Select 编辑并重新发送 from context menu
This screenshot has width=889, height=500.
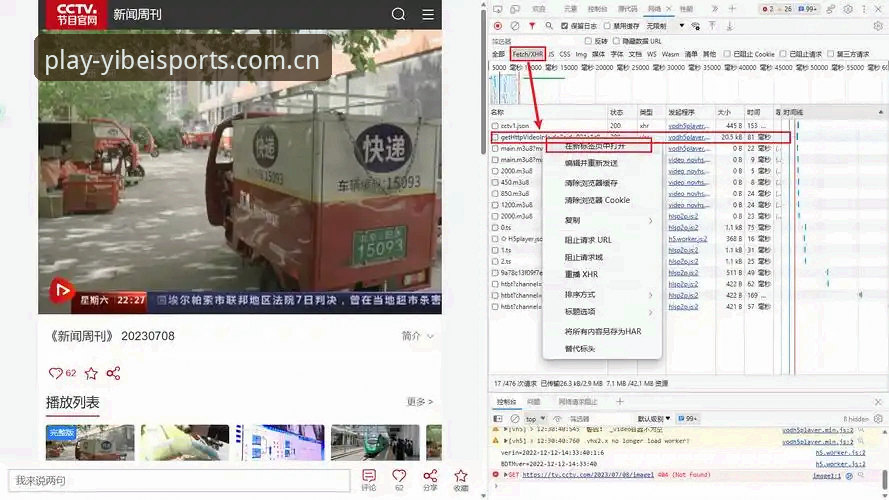click(x=591, y=163)
